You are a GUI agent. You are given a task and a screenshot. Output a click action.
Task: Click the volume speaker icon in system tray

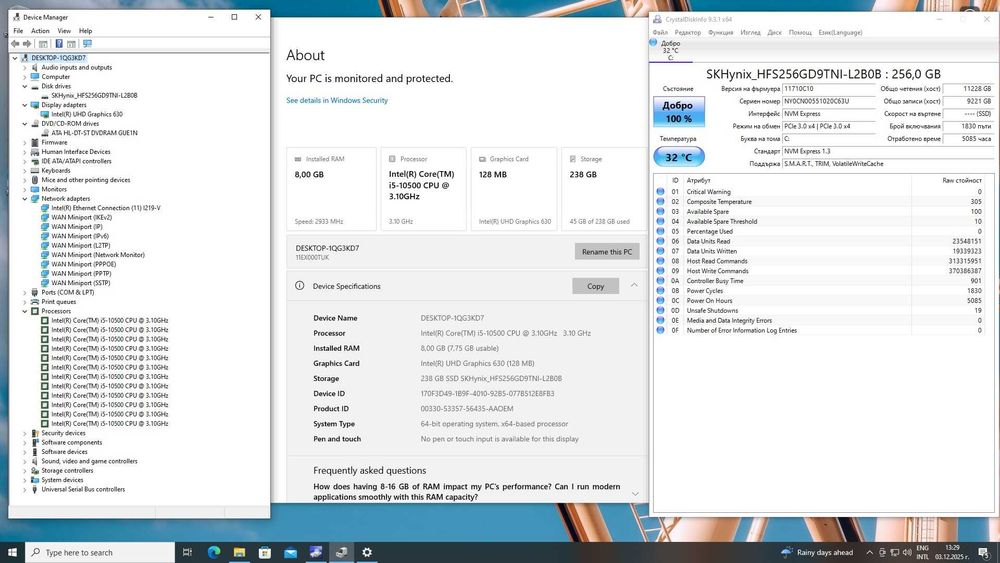click(x=907, y=552)
